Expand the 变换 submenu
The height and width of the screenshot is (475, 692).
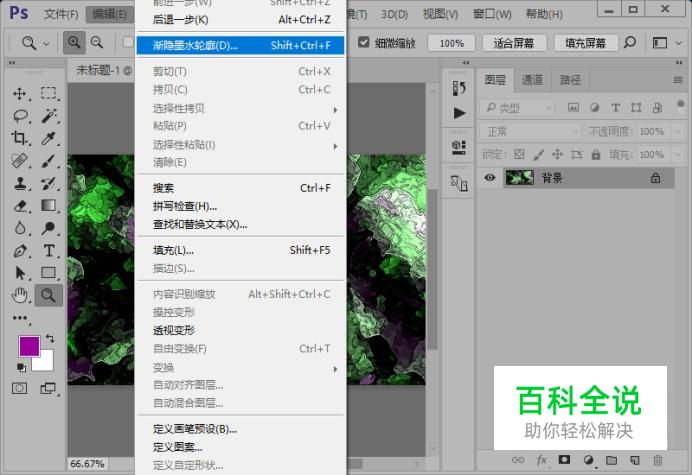241,367
